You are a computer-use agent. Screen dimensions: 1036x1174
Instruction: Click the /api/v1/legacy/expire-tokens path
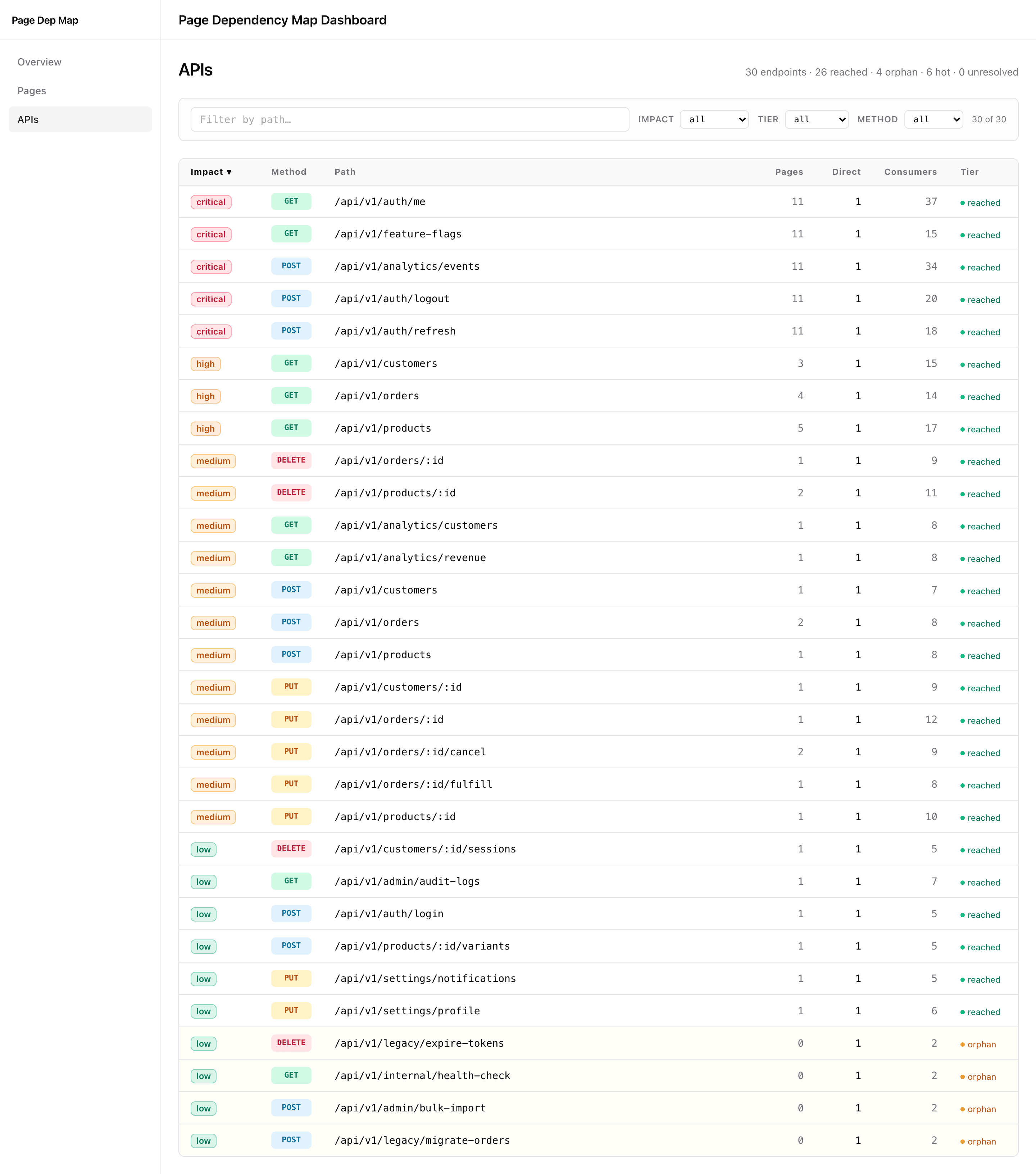(419, 1043)
